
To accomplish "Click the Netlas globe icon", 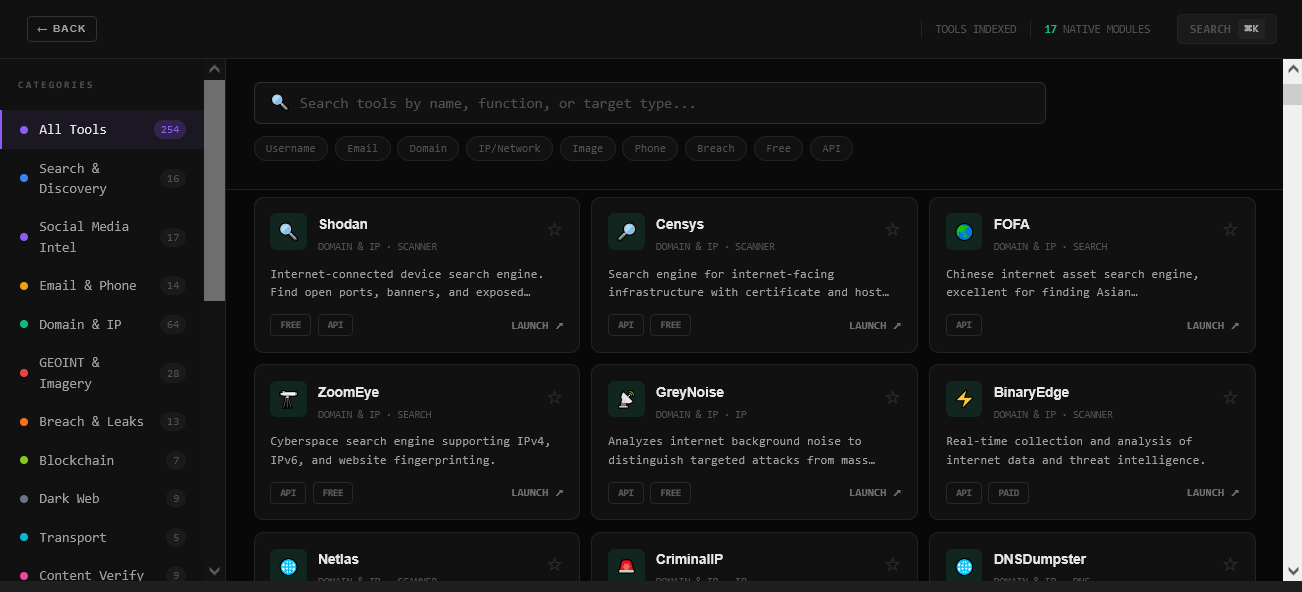I will (x=288, y=566).
